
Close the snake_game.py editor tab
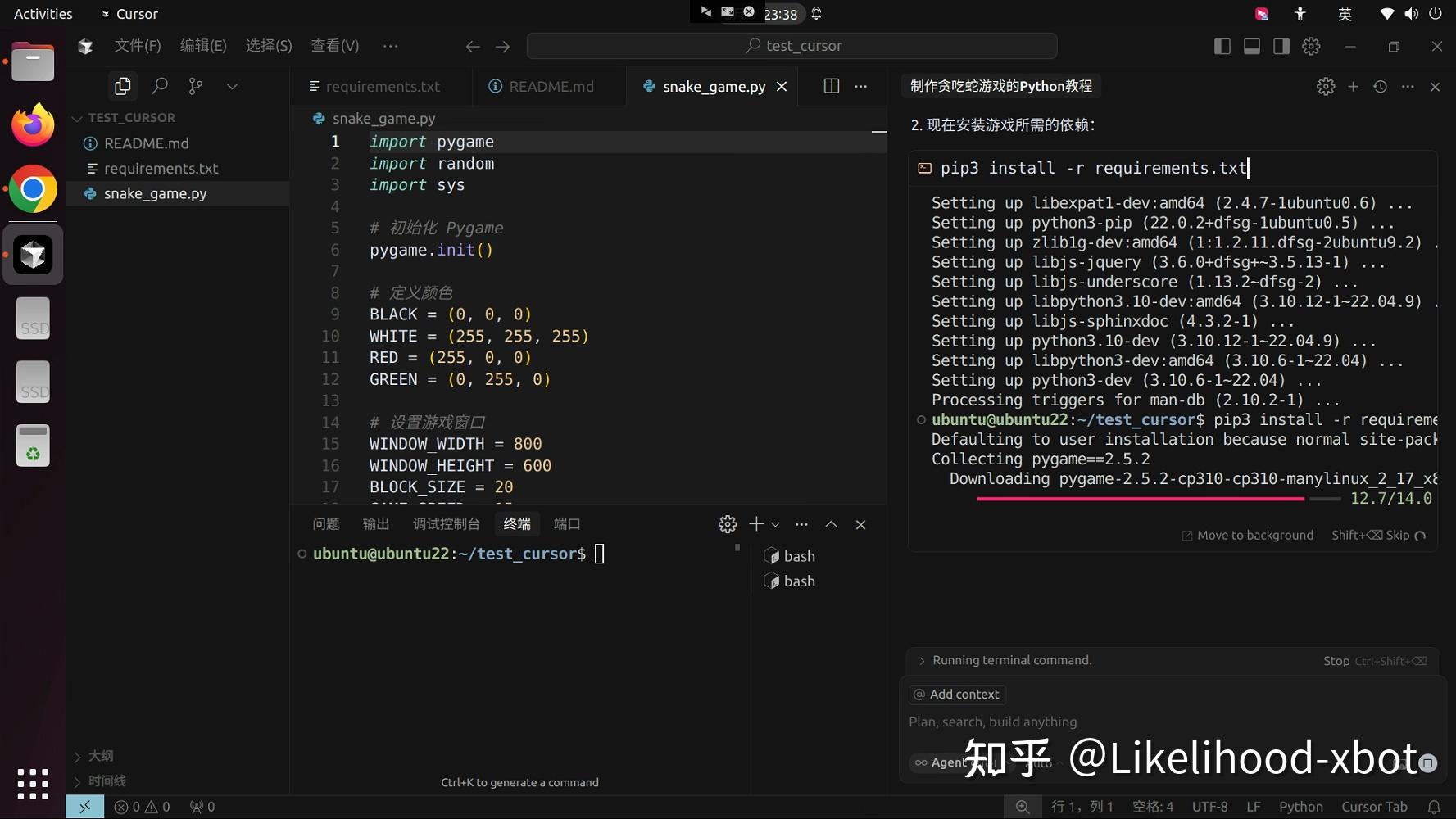point(782,87)
